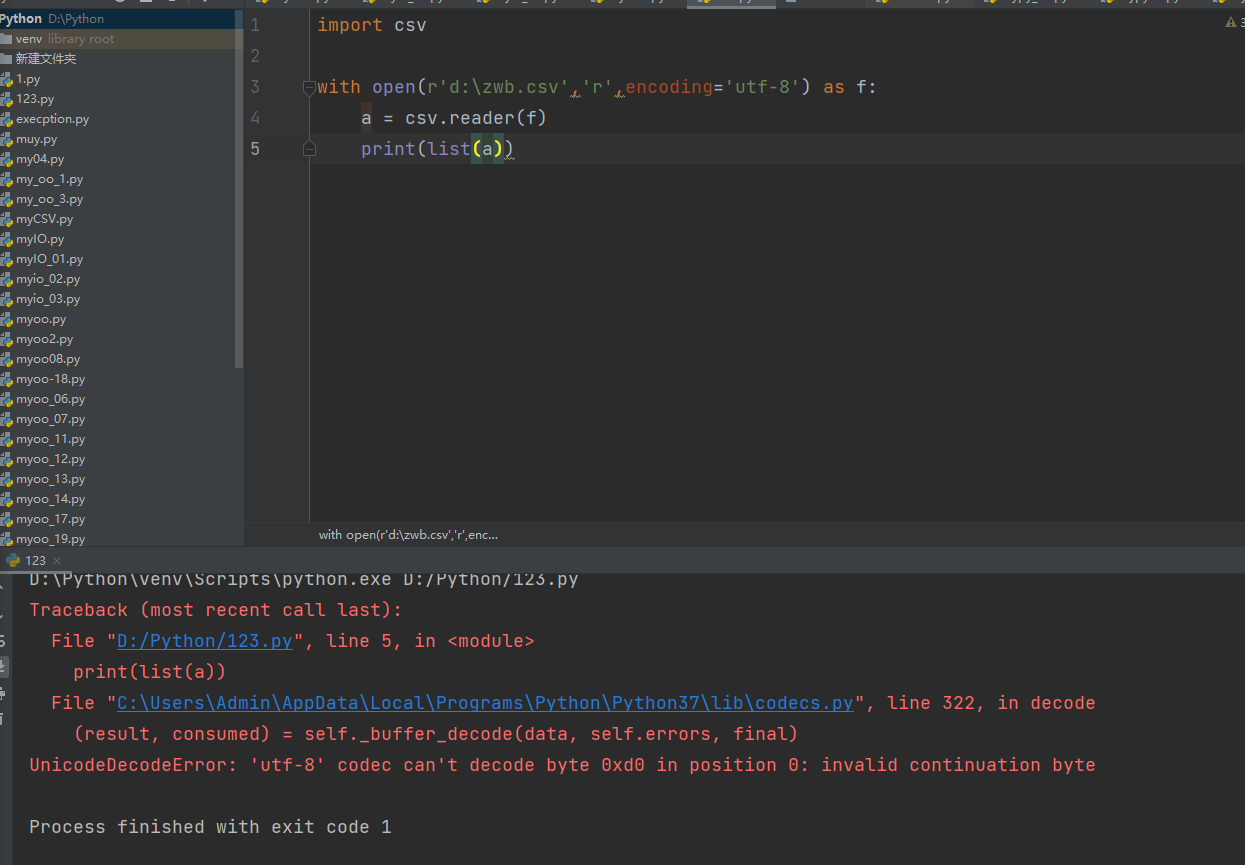Click the 'encoding' keyword argument in line 3
The image size is (1245, 865).
click(669, 87)
